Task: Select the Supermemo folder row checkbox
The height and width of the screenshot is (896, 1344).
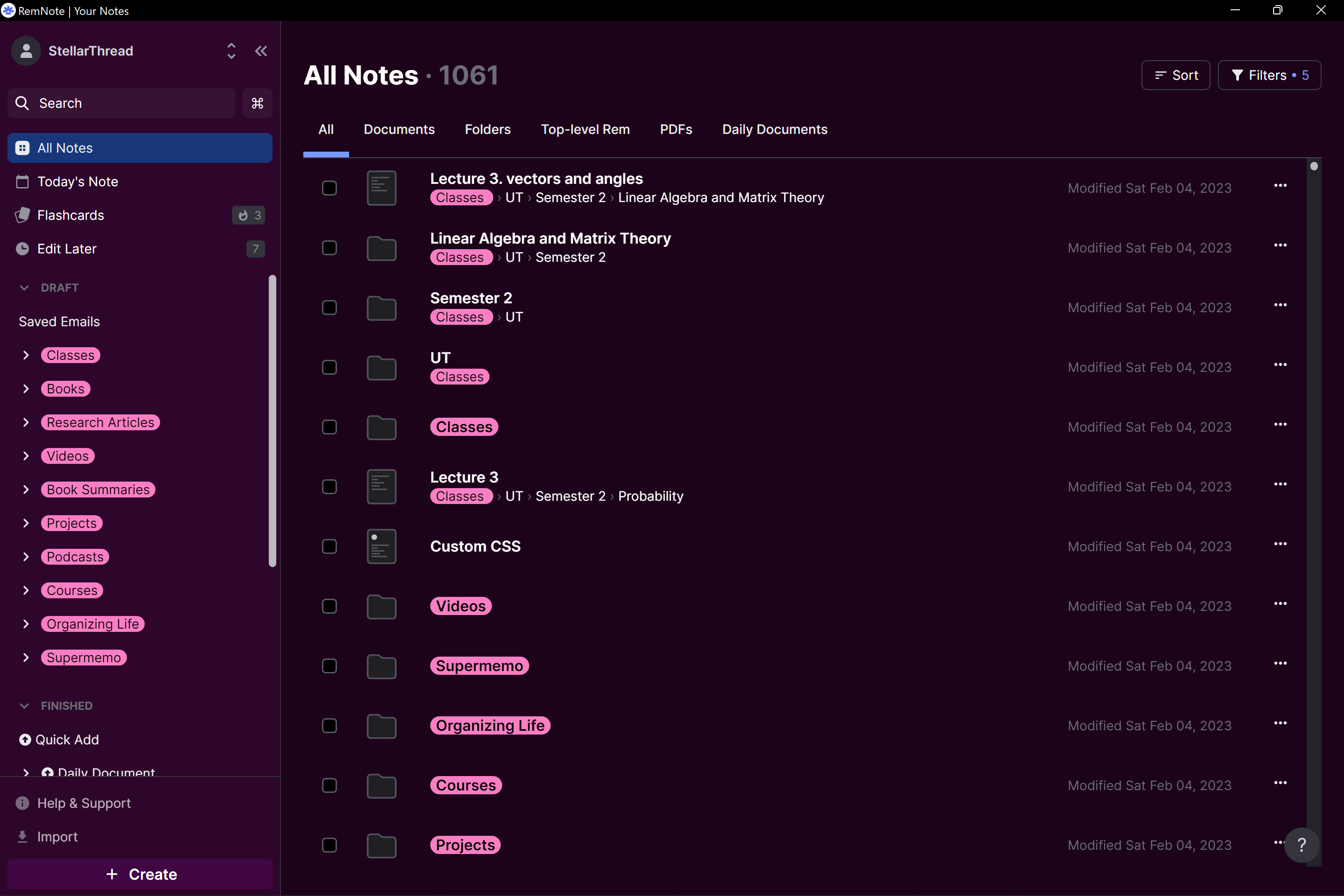Action: click(330, 666)
